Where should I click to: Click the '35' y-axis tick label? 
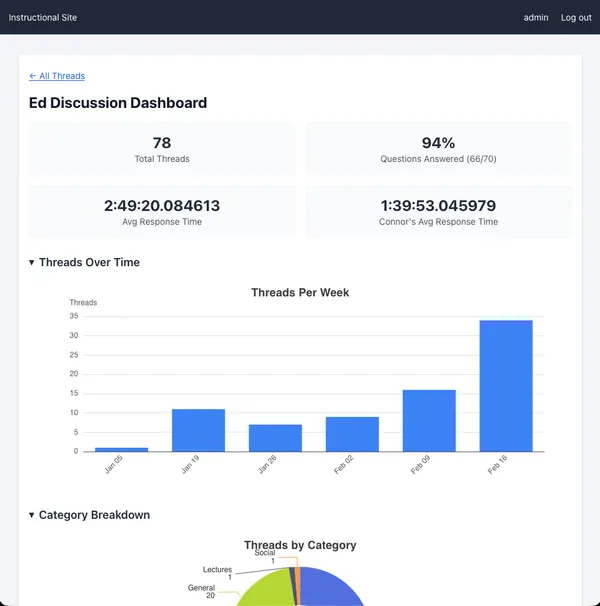click(x=74, y=316)
